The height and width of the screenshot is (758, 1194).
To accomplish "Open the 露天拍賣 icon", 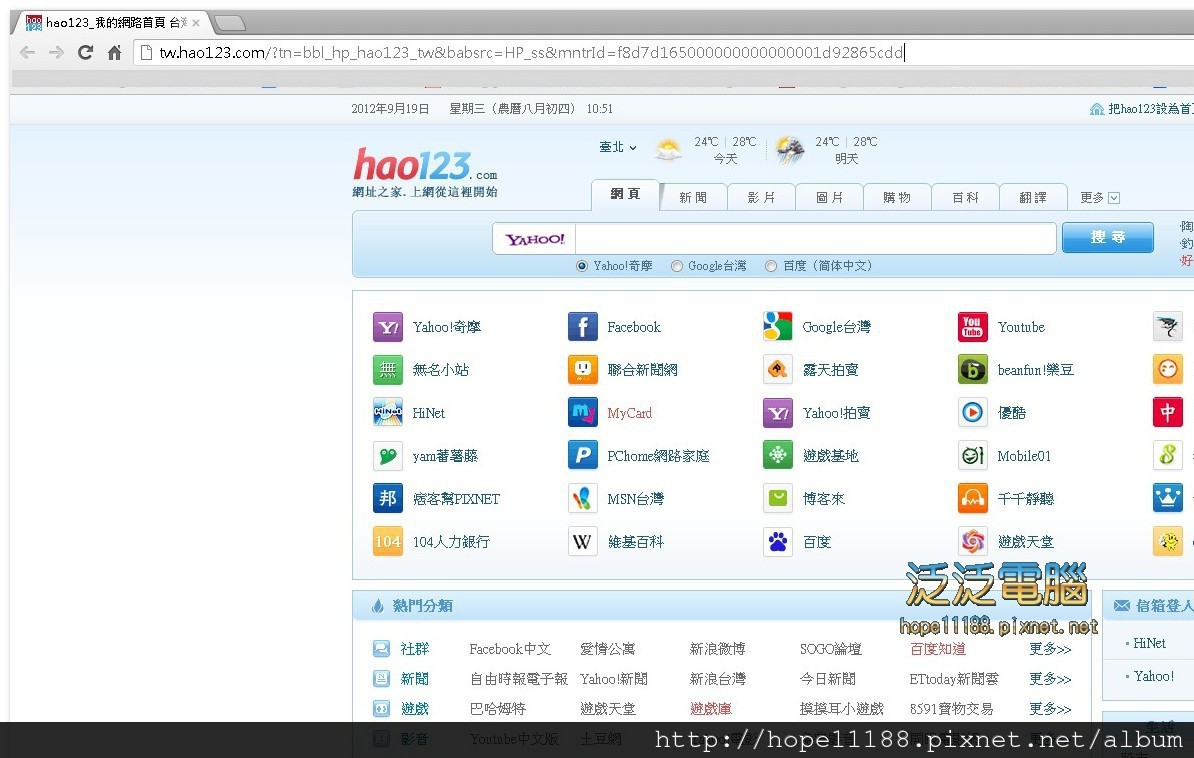I will coord(777,369).
